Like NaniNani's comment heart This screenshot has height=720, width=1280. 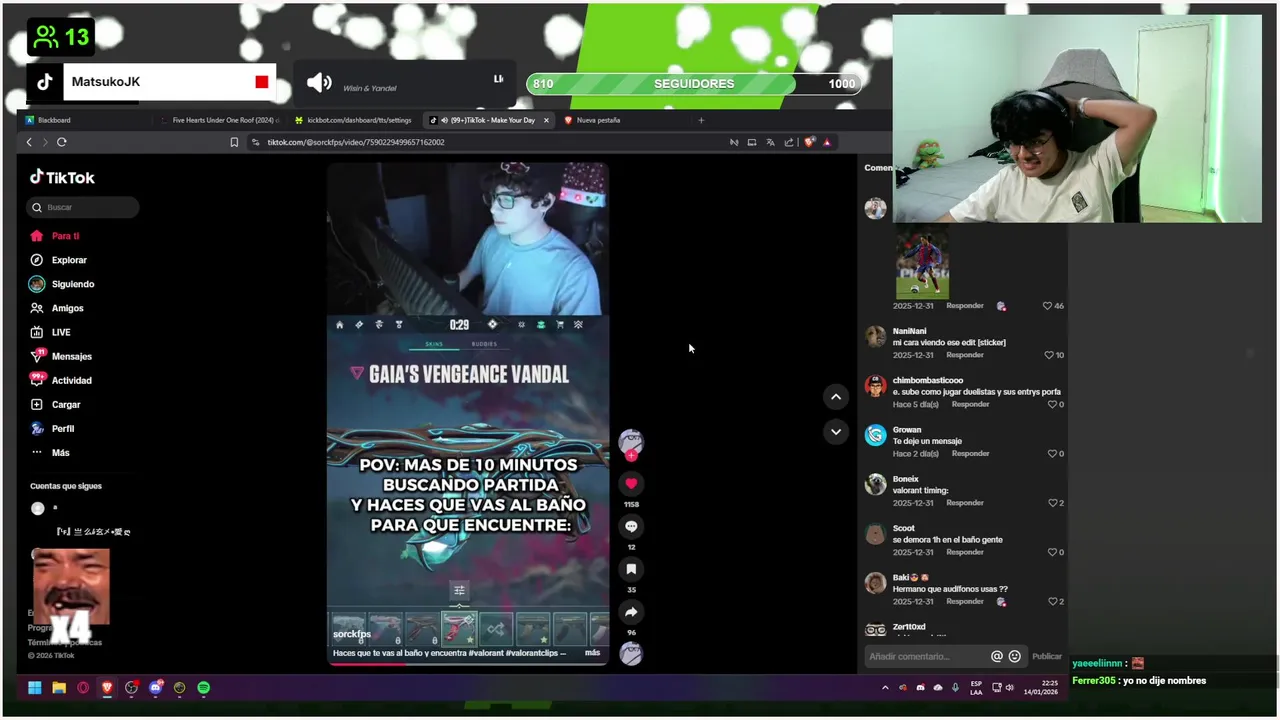point(1049,355)
